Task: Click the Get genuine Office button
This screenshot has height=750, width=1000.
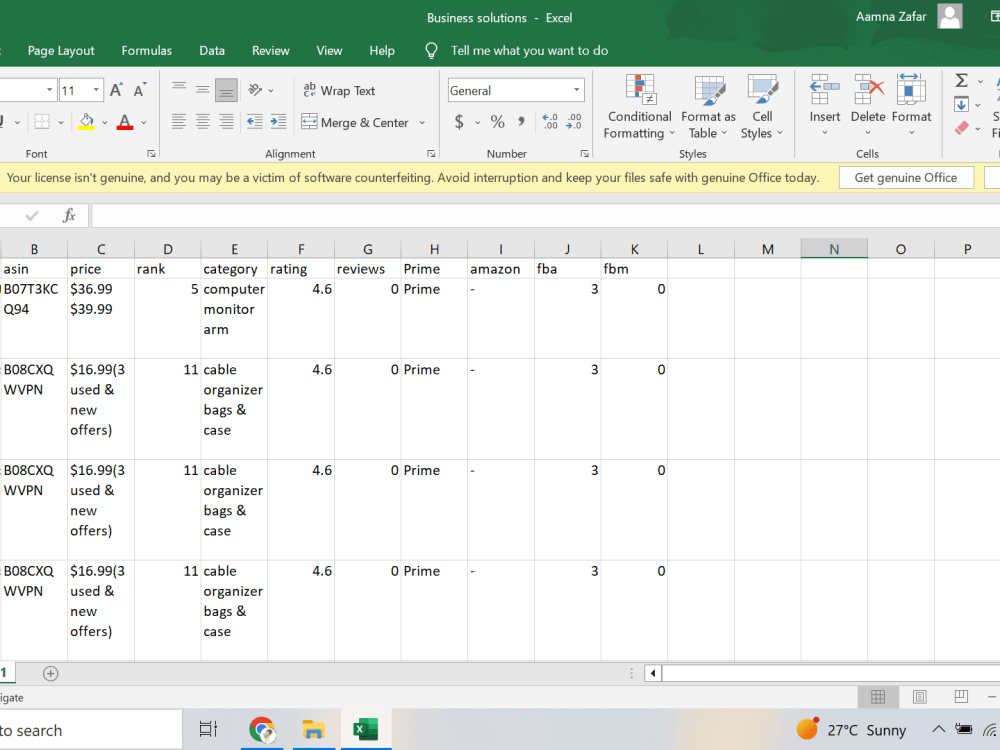Action: pos(906,177)
